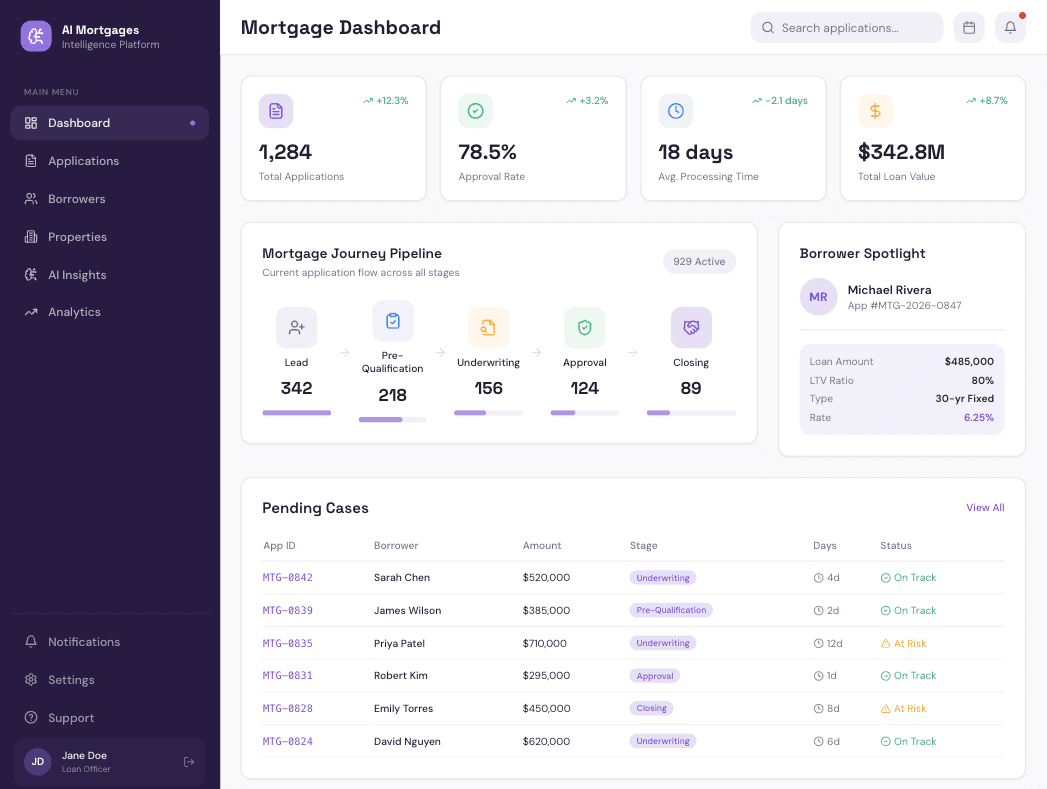This screenshot has height=789, width=1047.
Task: Click the Pre-Qualification stage tag for James Wilson
Action: click(x=671, y=610)
